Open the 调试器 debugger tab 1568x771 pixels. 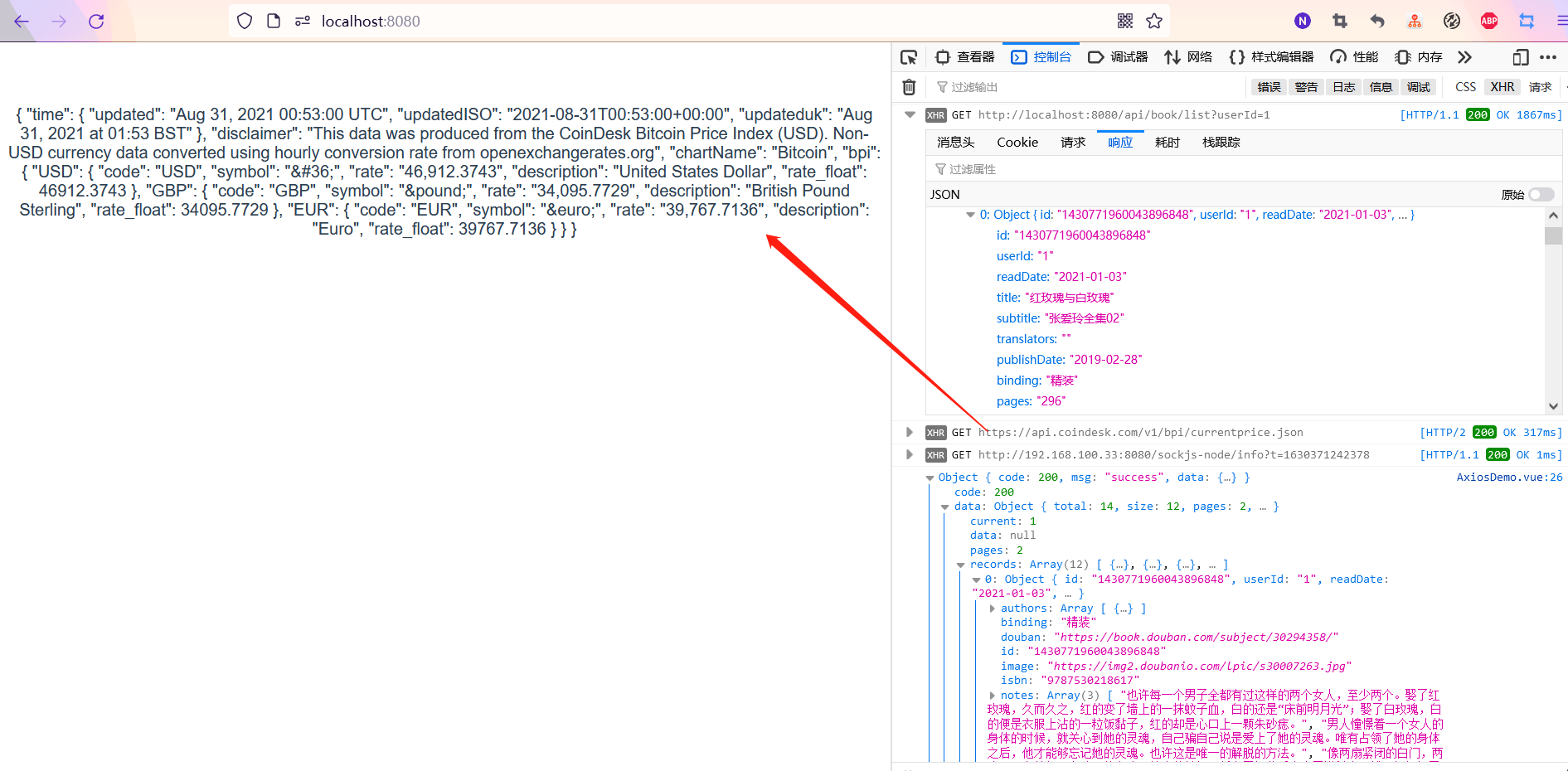point(1118,57)
